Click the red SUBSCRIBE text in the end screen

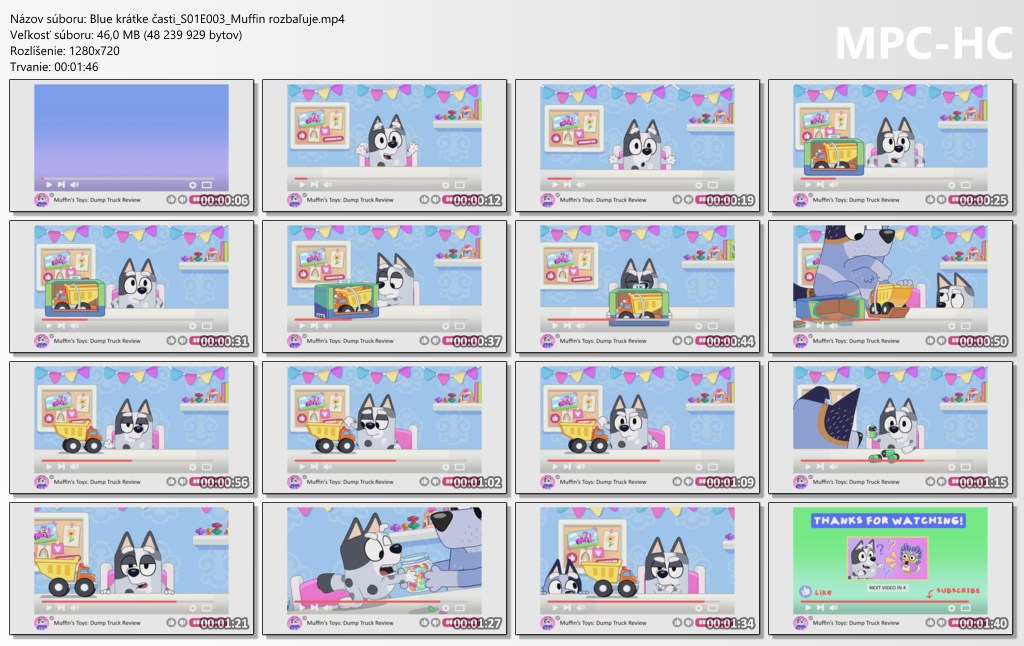point(958,590)
